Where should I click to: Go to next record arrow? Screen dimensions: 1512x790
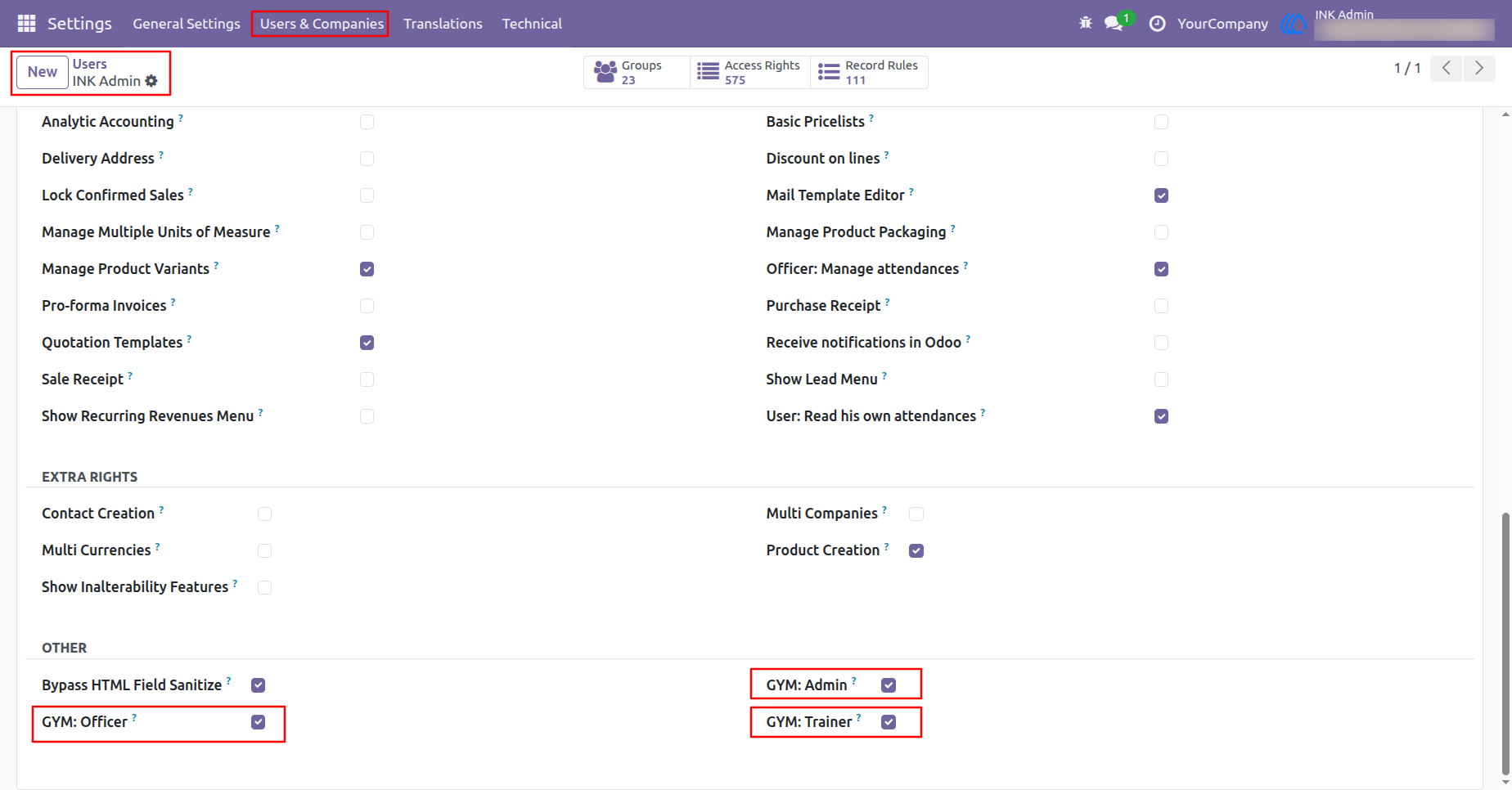click(1478, 68)
